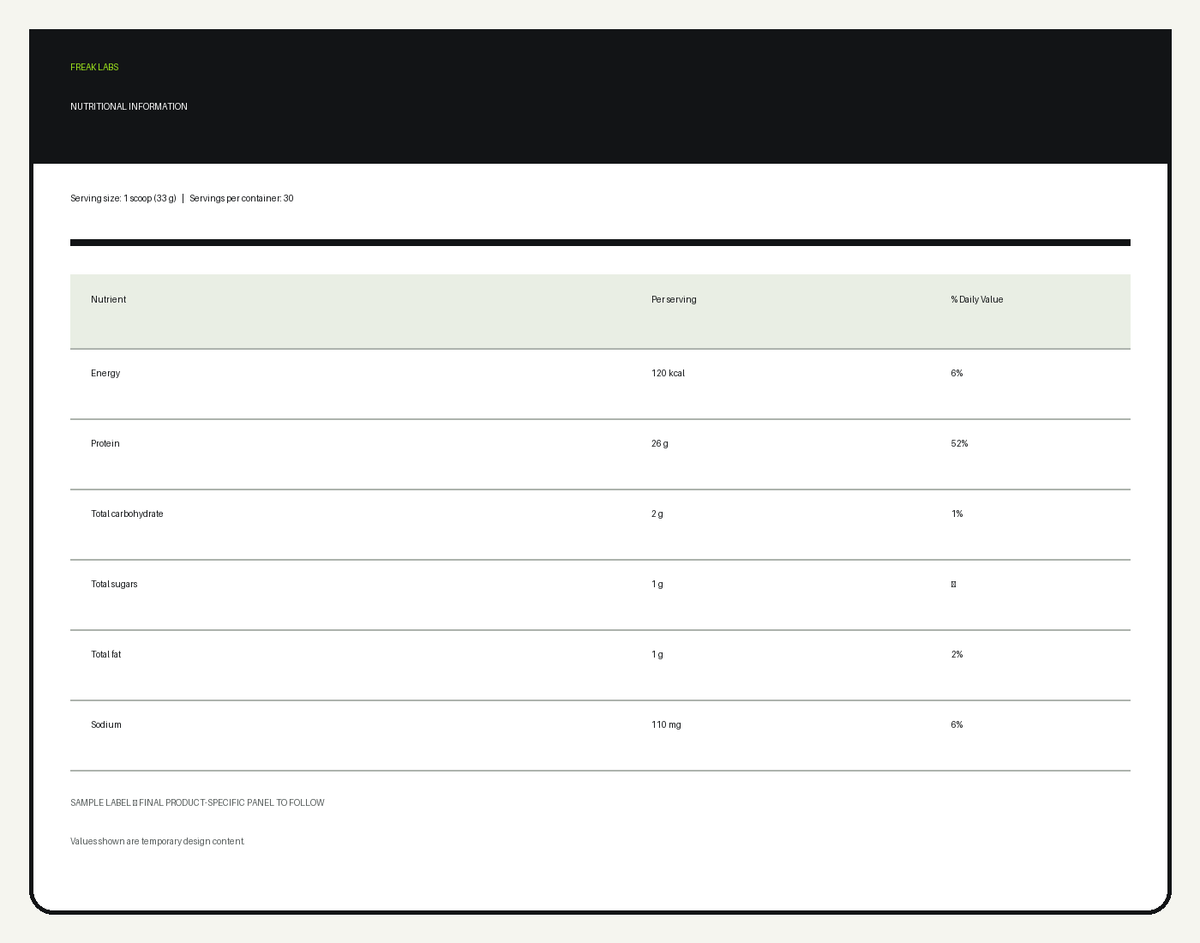This screenshot has width=1200, height=943.
Task: Click the Total fat 1 g value
Action: [x=657, y=654]
